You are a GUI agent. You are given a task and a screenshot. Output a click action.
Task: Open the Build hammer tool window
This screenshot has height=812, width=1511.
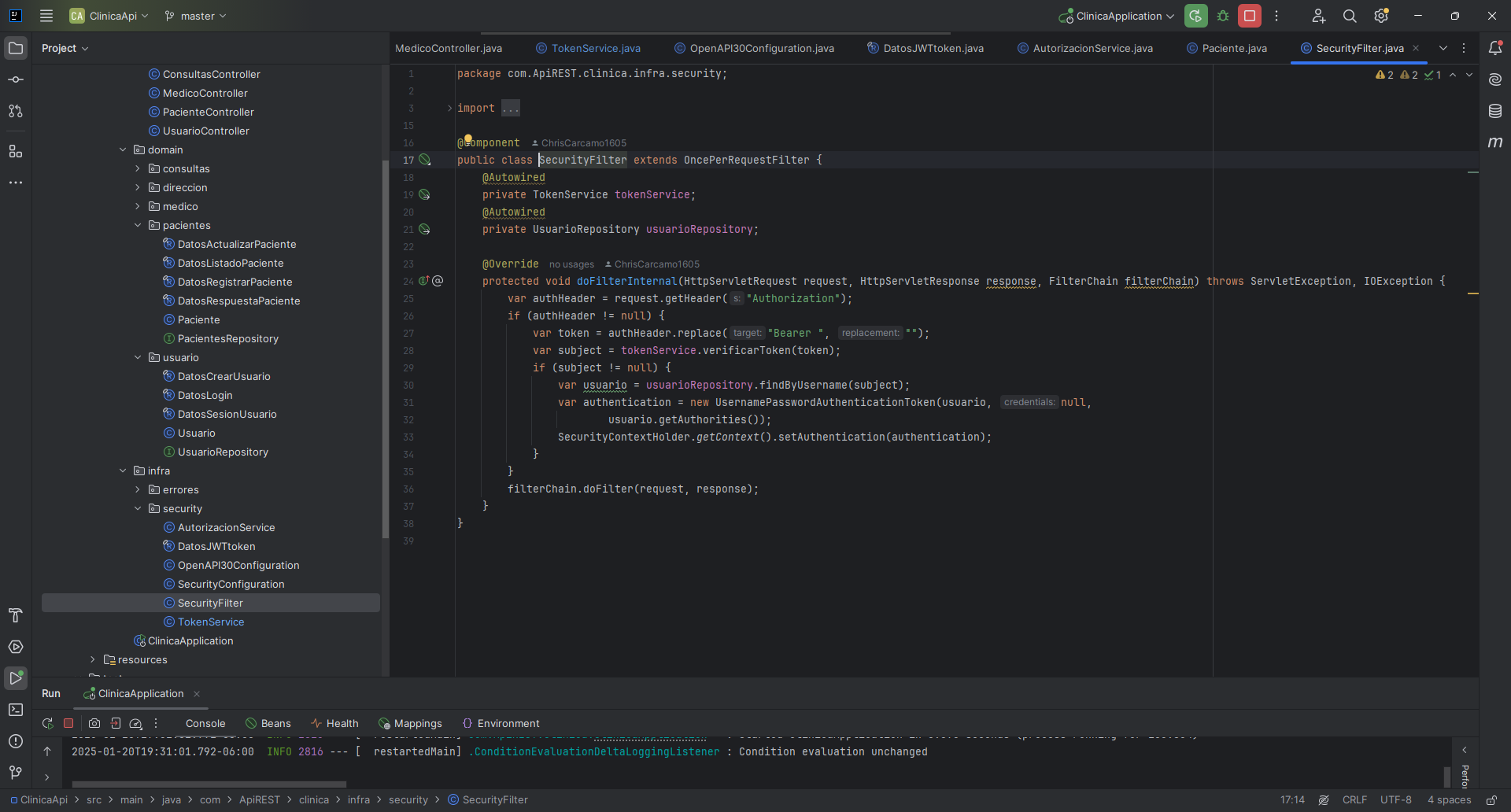pos(16,615)
